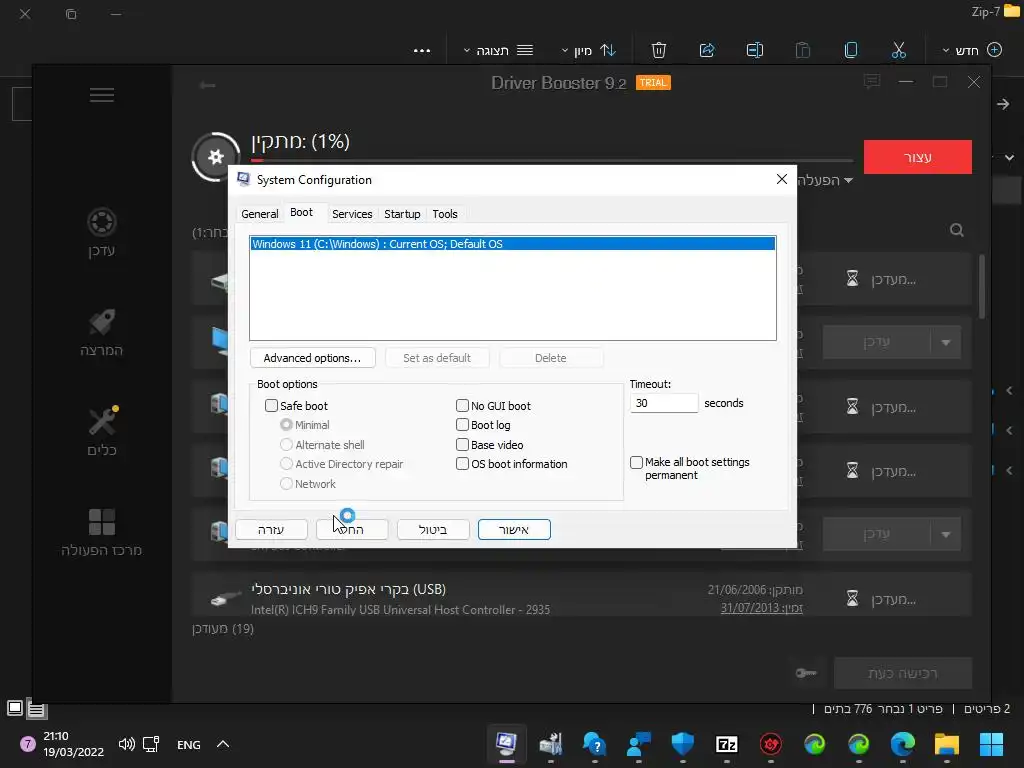Click the rename icon in Explorer toolbar
The height and width of the screenshot is (768, 1024).
[755, 50]
